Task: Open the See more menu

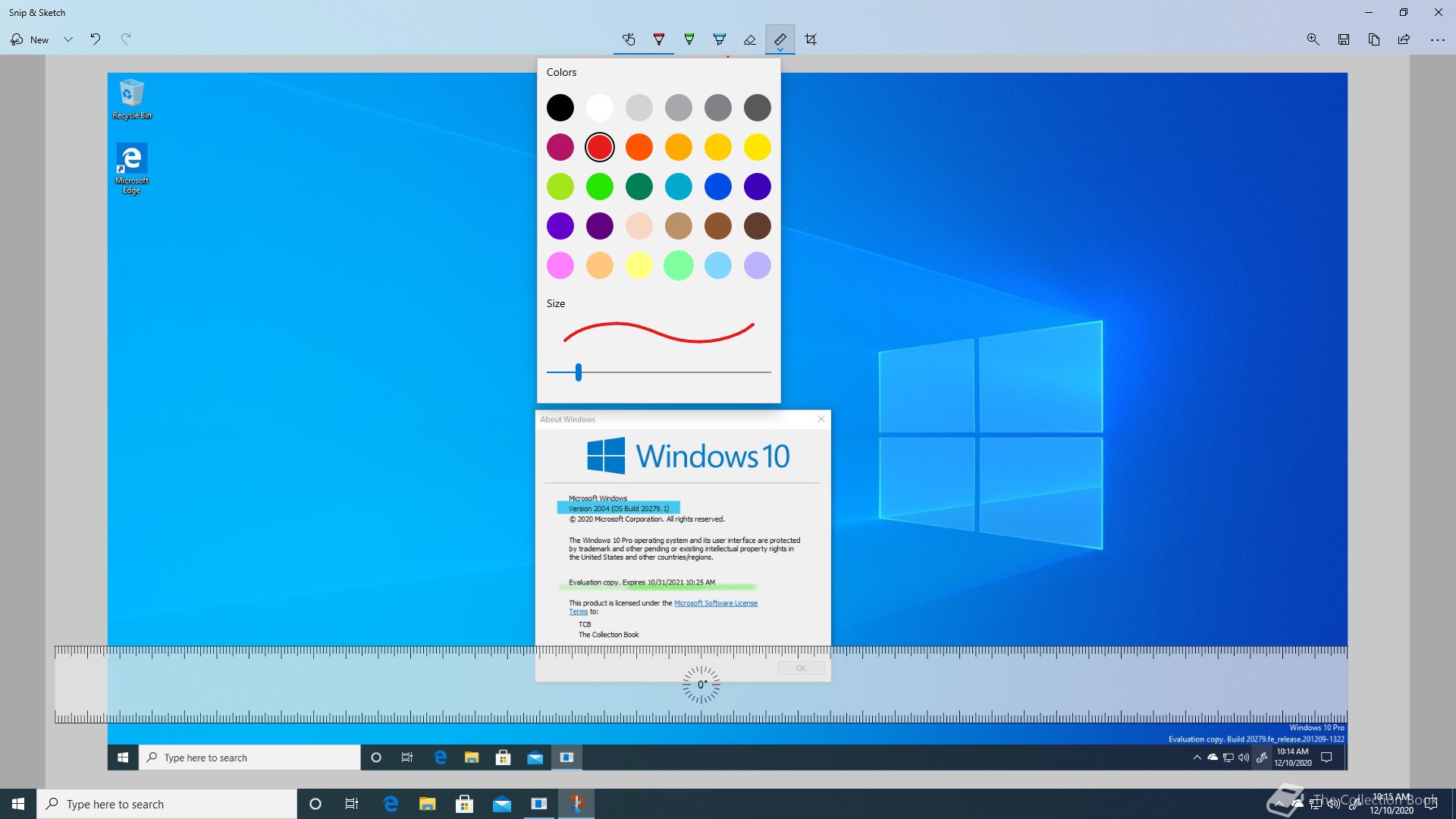Action: pyautogui.click(x=1437, y=39)
